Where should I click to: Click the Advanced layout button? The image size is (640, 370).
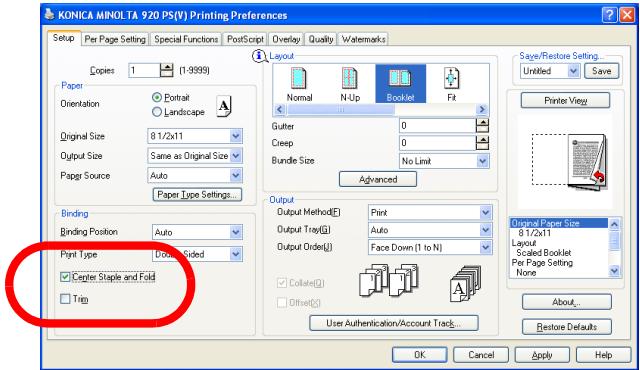(x=378, y=179)
